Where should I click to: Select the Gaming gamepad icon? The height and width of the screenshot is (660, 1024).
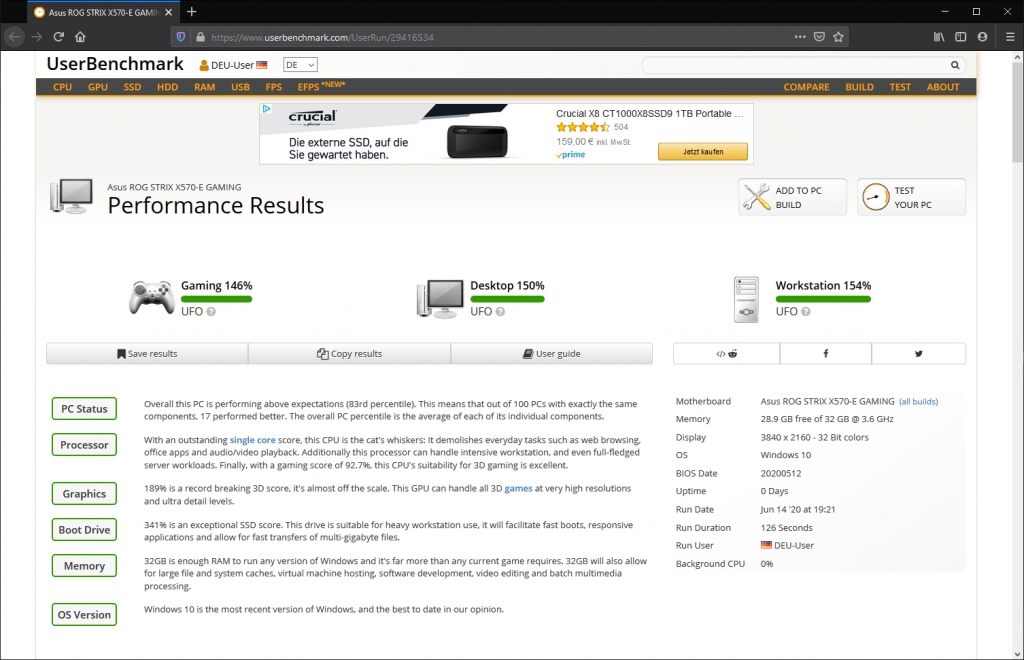[152, 297]
